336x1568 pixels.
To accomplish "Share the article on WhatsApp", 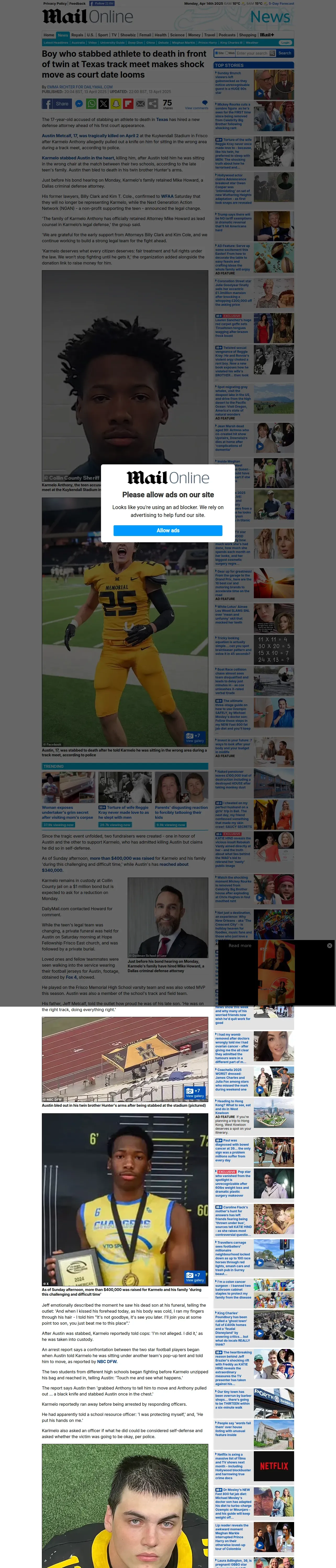I will (92, 104).
